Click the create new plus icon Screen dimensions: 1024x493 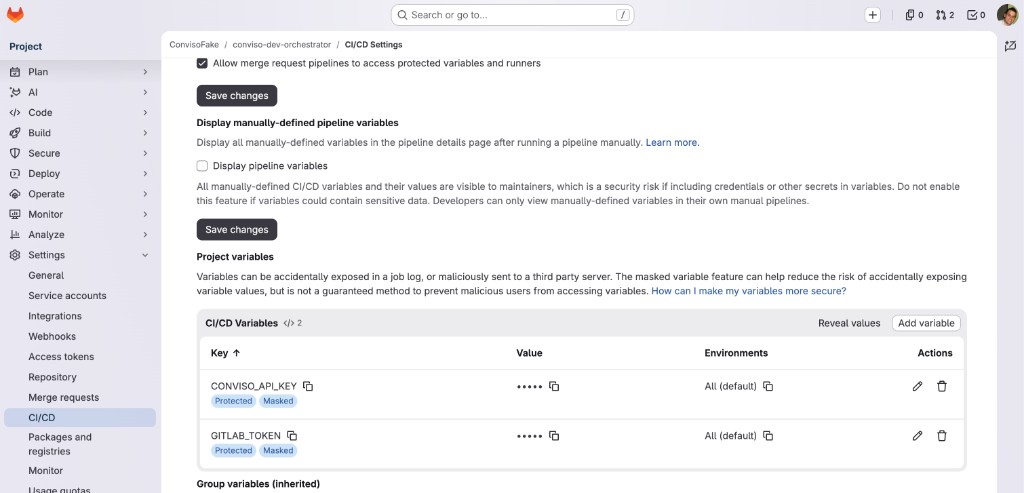point(872,15)
